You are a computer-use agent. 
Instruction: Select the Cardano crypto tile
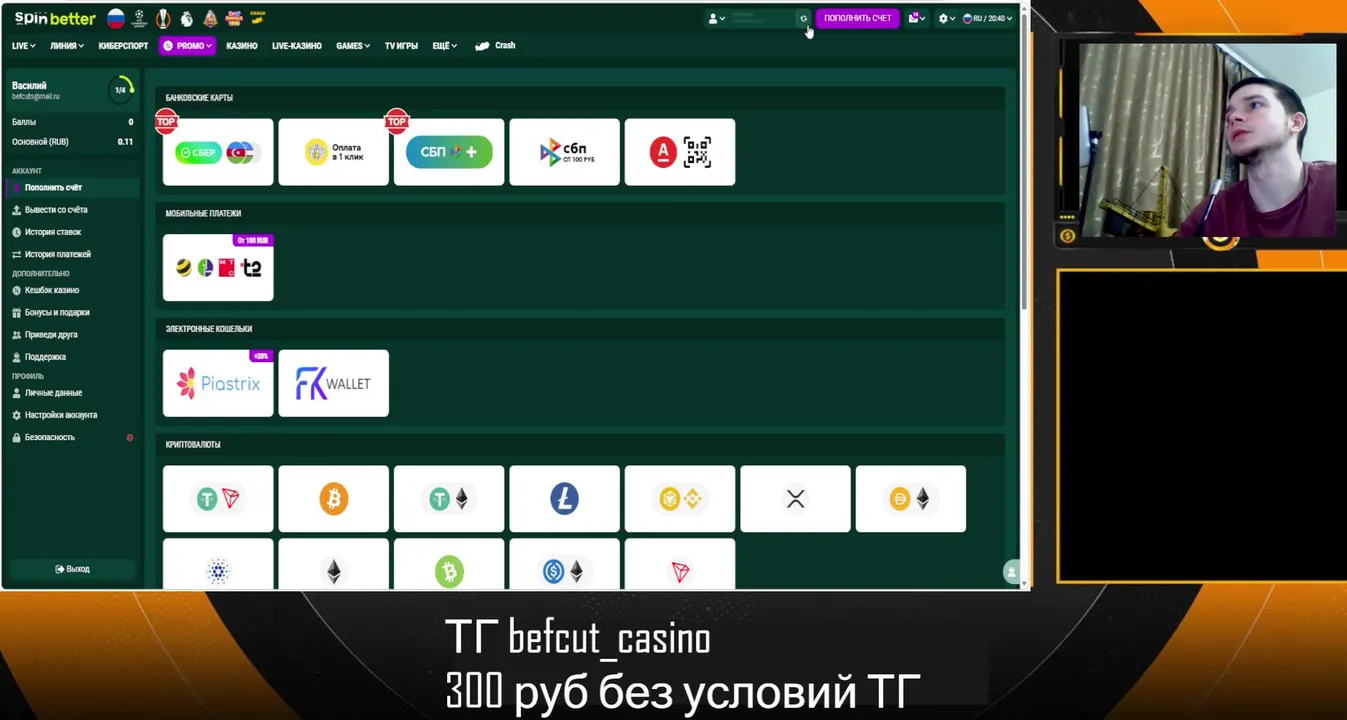[218, 564]
